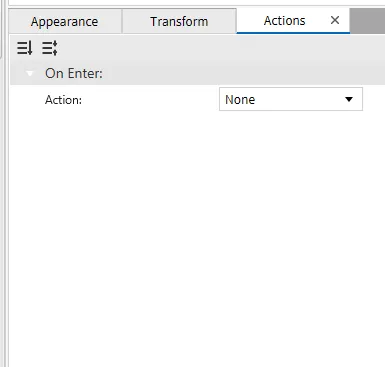
Task: Open the Action dropdown showing None
Action: (x=291, y=99)
